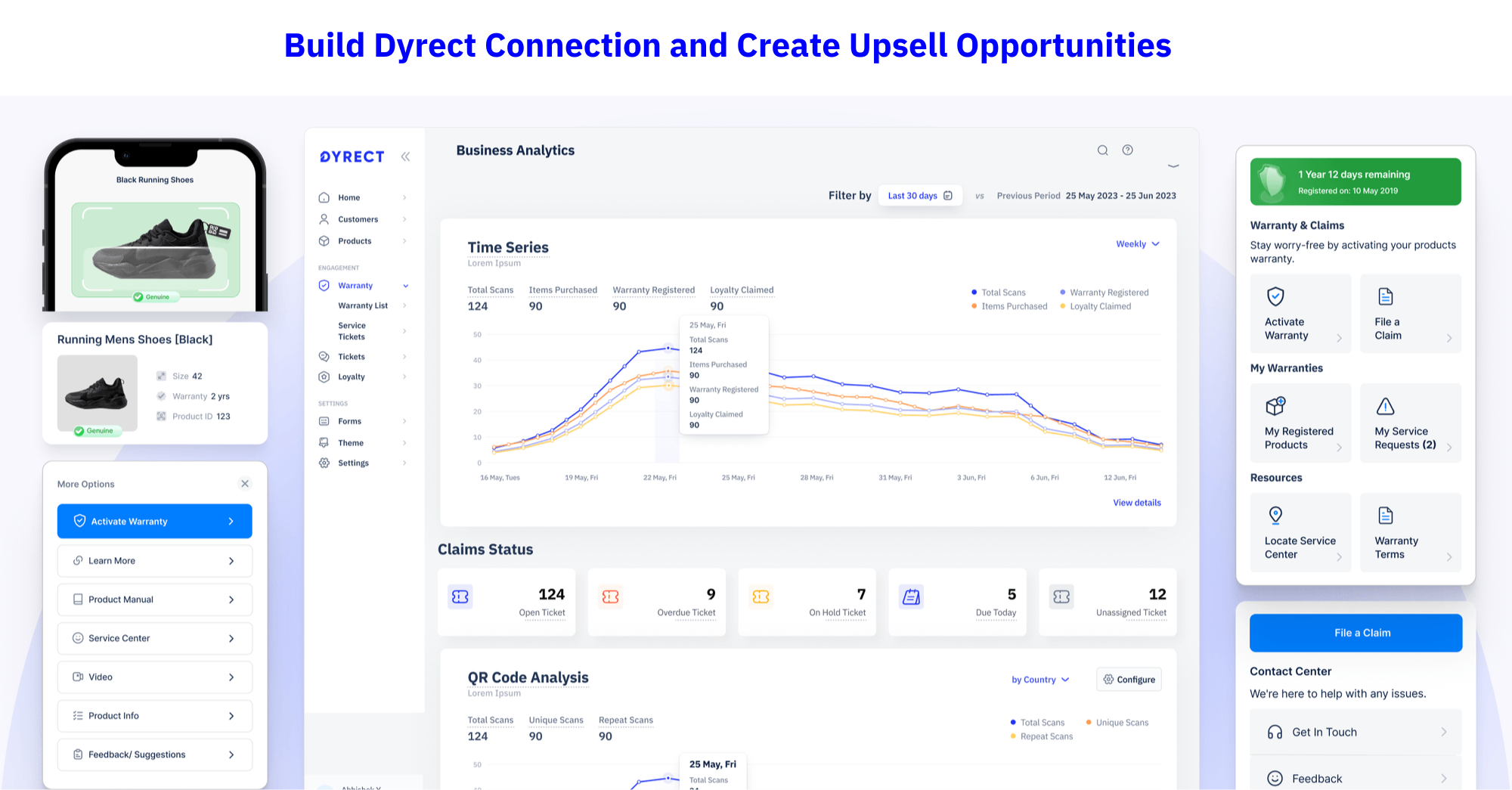Viewport: 1512px width, 790px height.
Task: Collapse the Warranty submenu chevron
Action: [x=407, y=286]
